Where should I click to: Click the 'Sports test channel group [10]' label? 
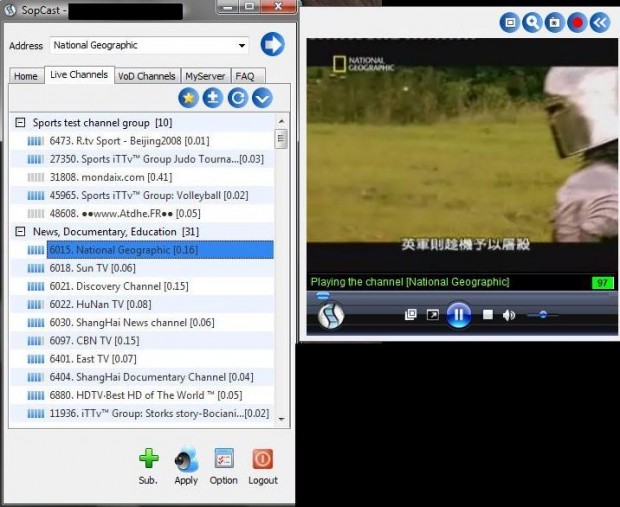tap(102, 123)
